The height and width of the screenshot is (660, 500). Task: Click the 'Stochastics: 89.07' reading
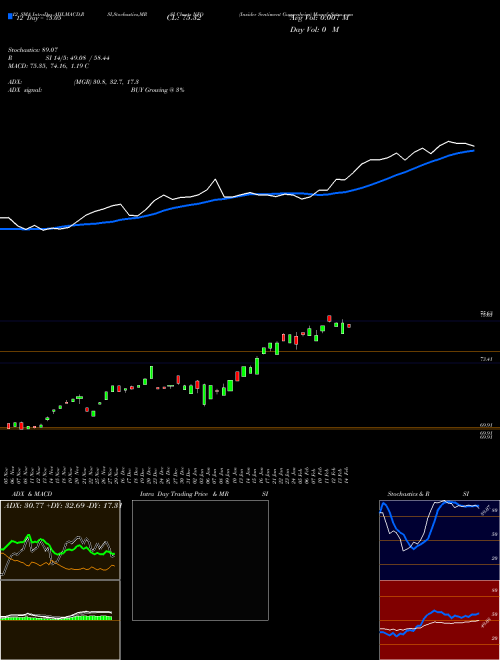click(x=32, y=50)
